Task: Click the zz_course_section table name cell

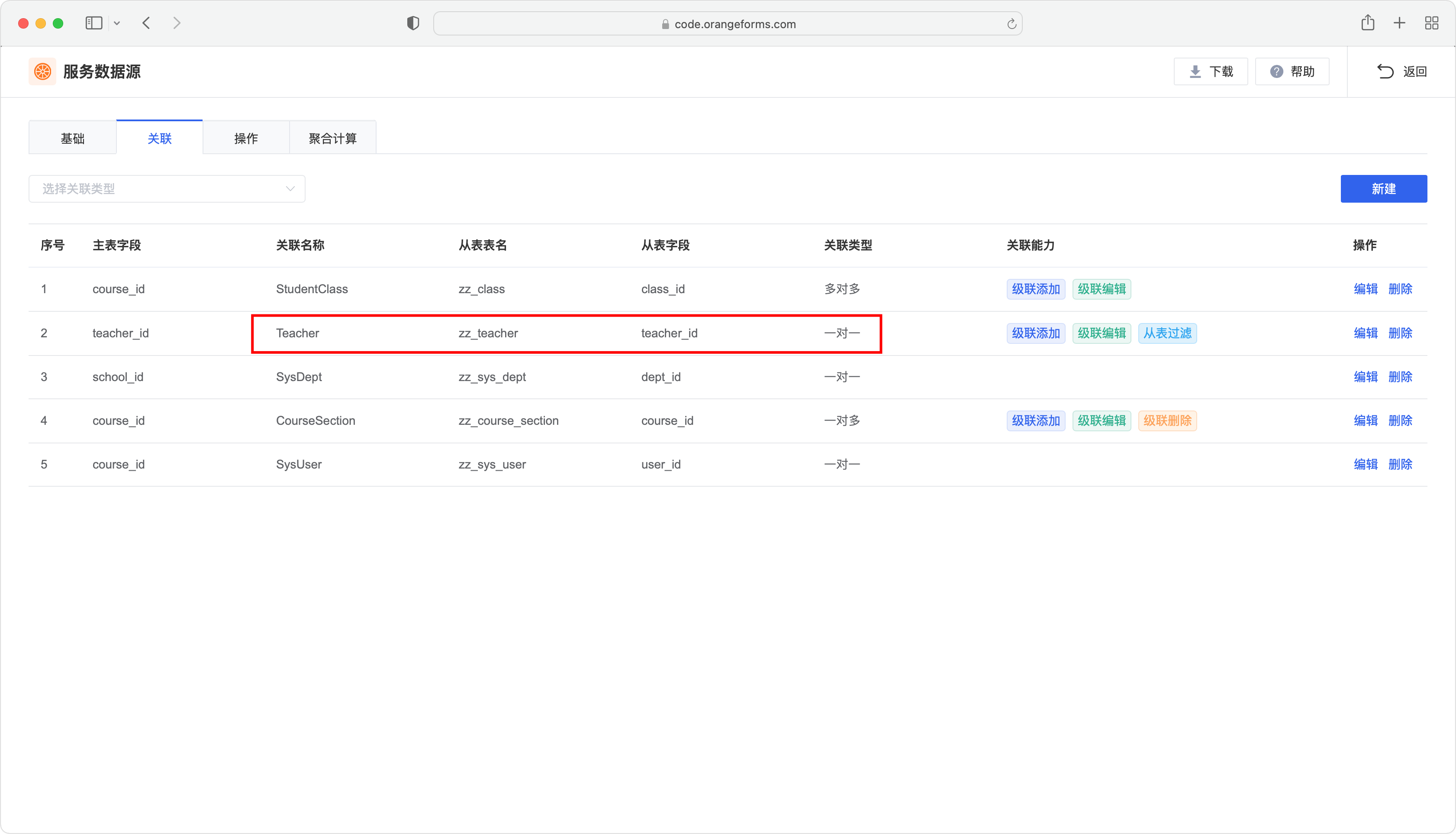Action: point(509,420)
